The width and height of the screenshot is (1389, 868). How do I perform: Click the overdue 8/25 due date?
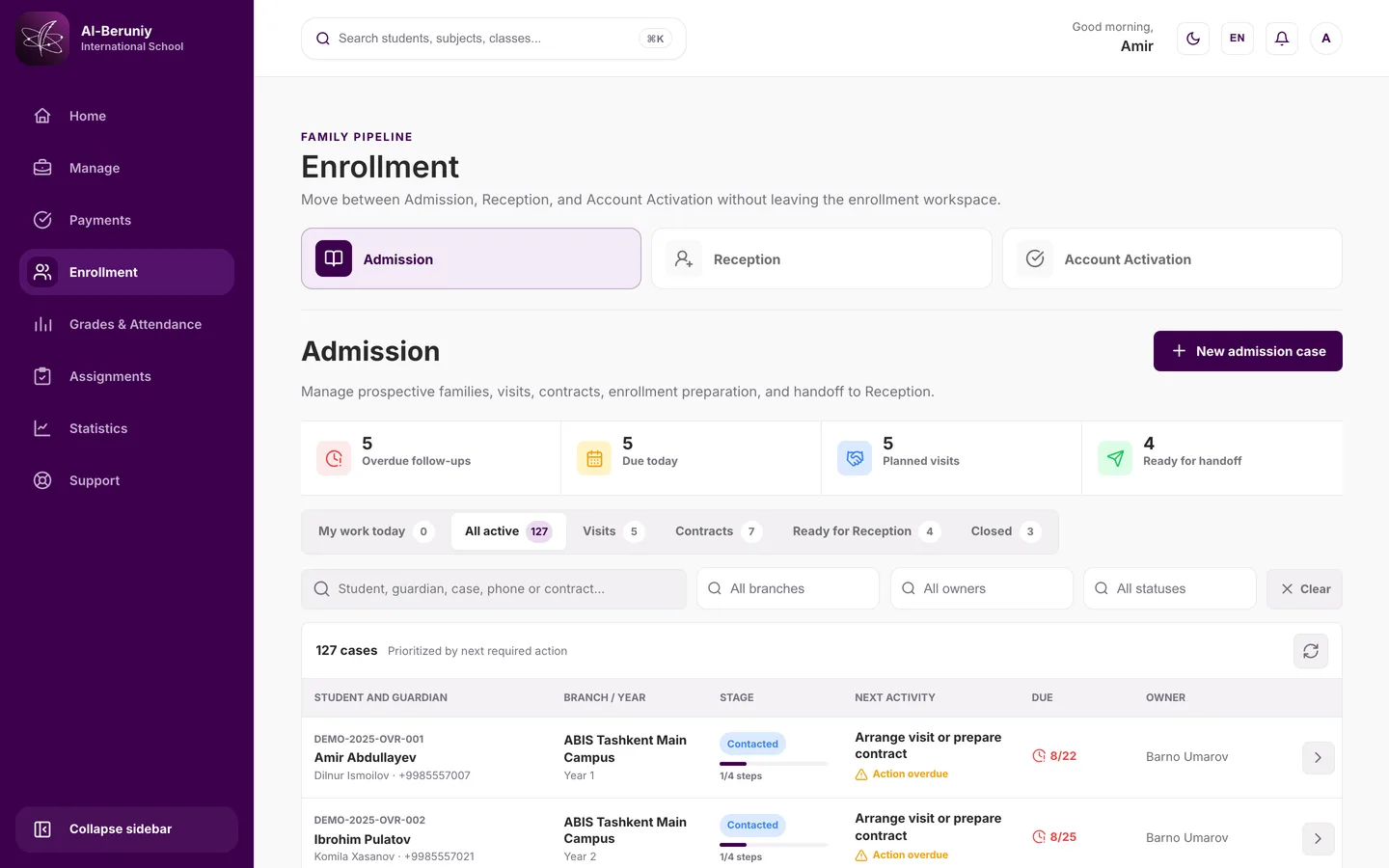pos(1054,837)
